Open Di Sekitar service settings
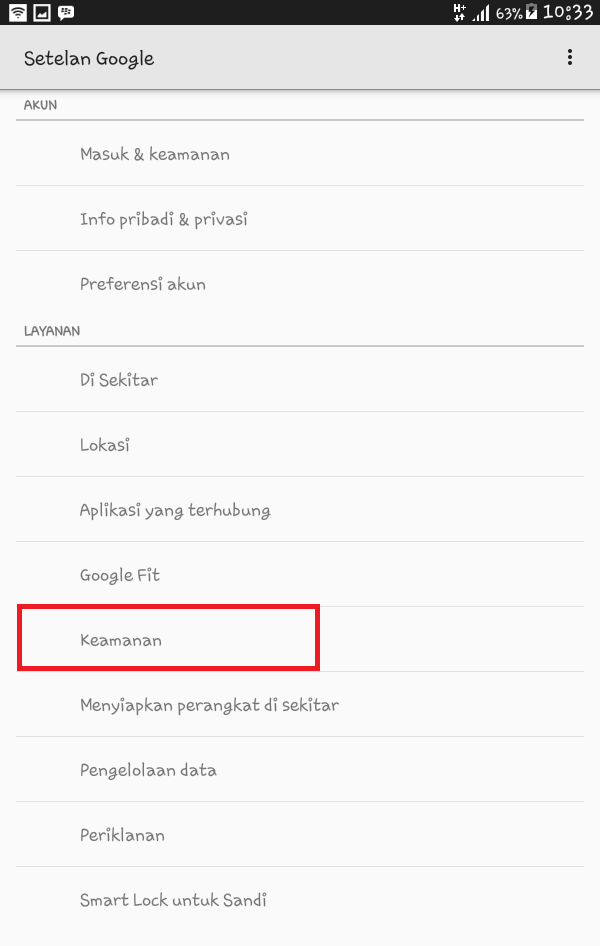The height and width of the screenshot is (946, 600). [x=119, y=380]
